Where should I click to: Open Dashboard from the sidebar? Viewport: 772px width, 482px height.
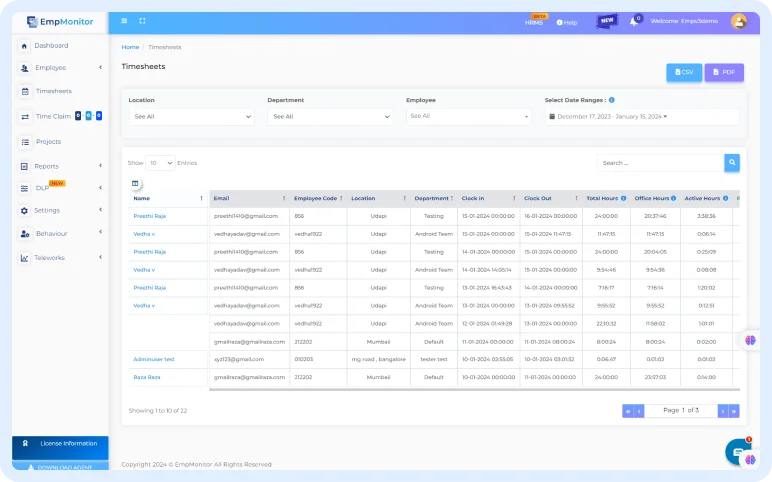(x=51, y=46)
